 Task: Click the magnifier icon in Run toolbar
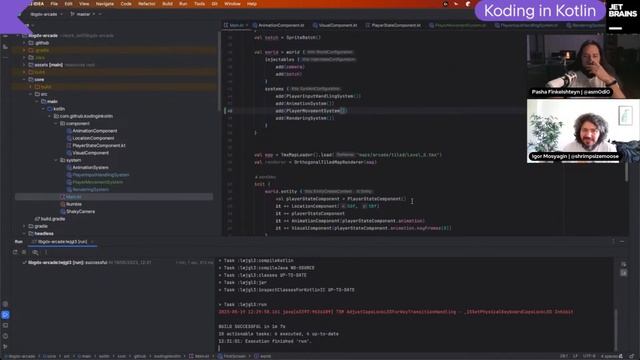point(35,252)
